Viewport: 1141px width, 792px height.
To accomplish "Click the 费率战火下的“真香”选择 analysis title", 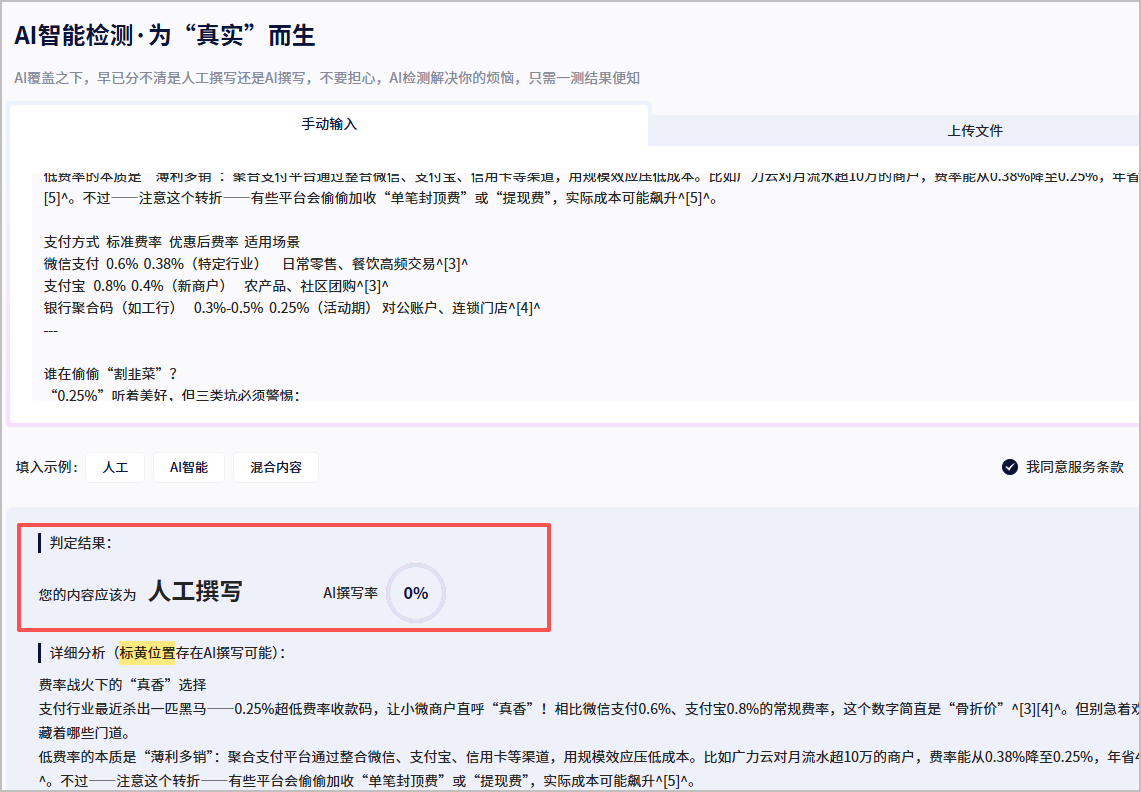I will (x=122, y=685).
